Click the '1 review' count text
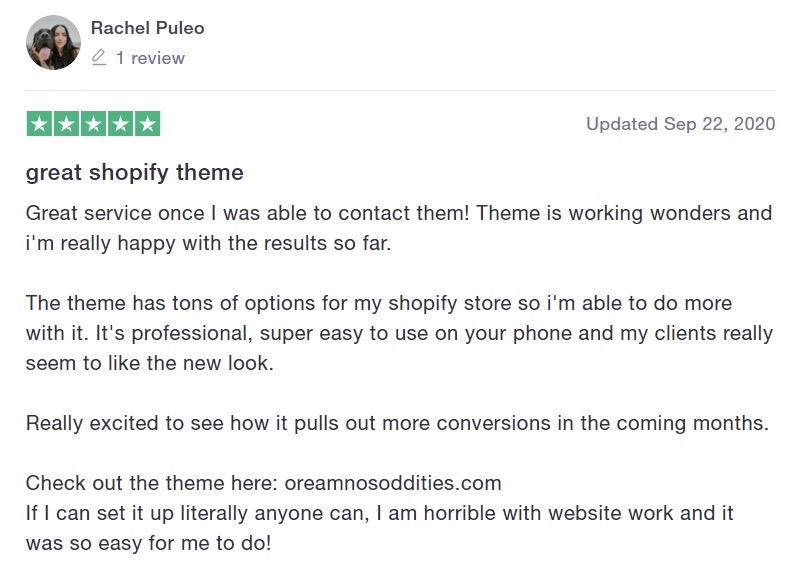 (150, 58)
